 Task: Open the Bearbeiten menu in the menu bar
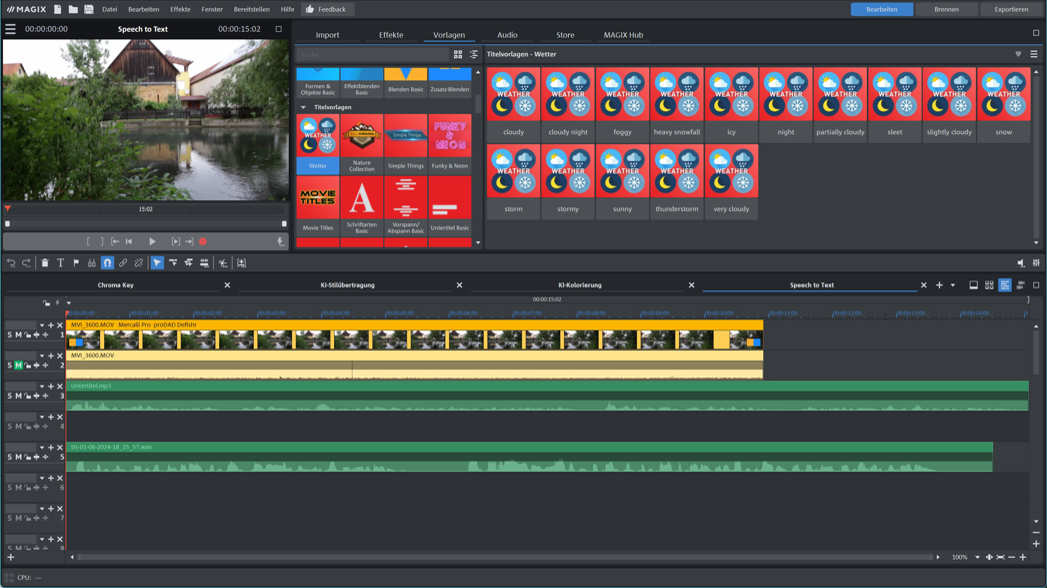tap(143, 9)
